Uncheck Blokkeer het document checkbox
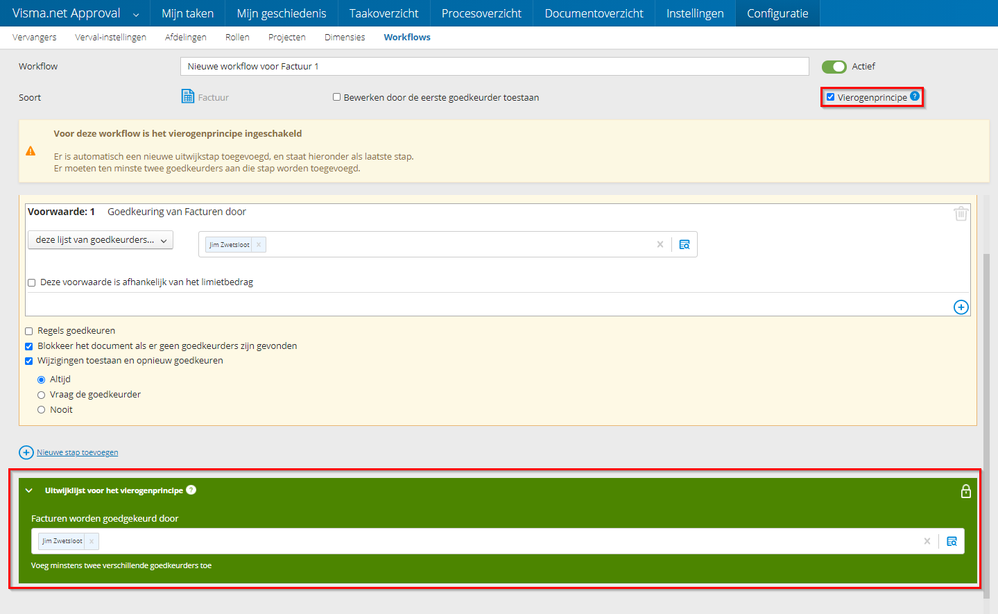 29,346
